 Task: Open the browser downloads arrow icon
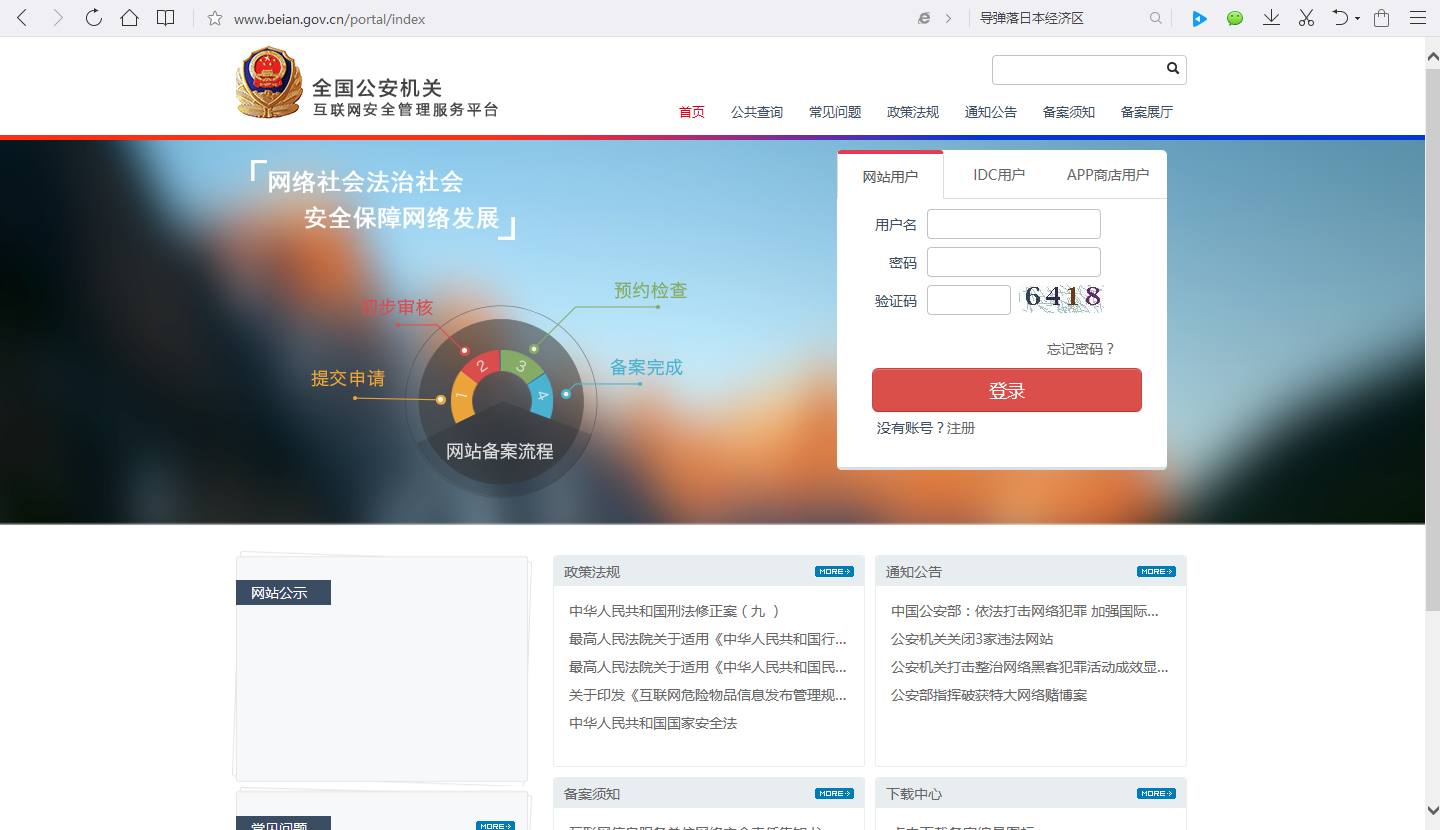(1271, 18)
